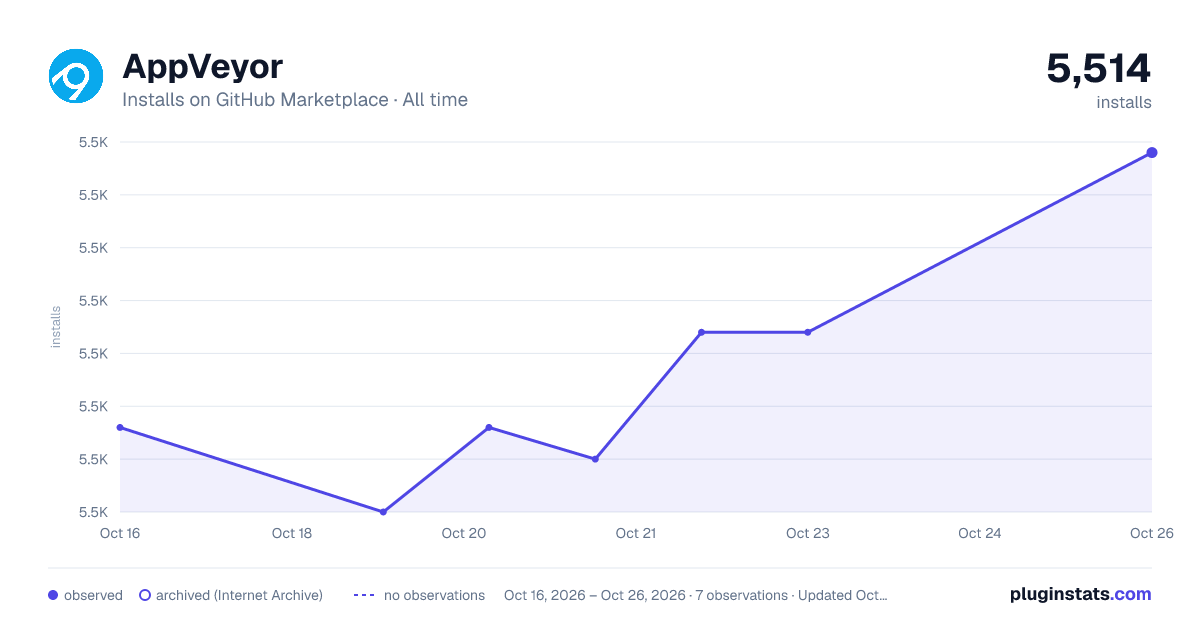
Task: Click the "Installs on GitHub Marketplace · All time" subtitle
Action: [295, 100]
